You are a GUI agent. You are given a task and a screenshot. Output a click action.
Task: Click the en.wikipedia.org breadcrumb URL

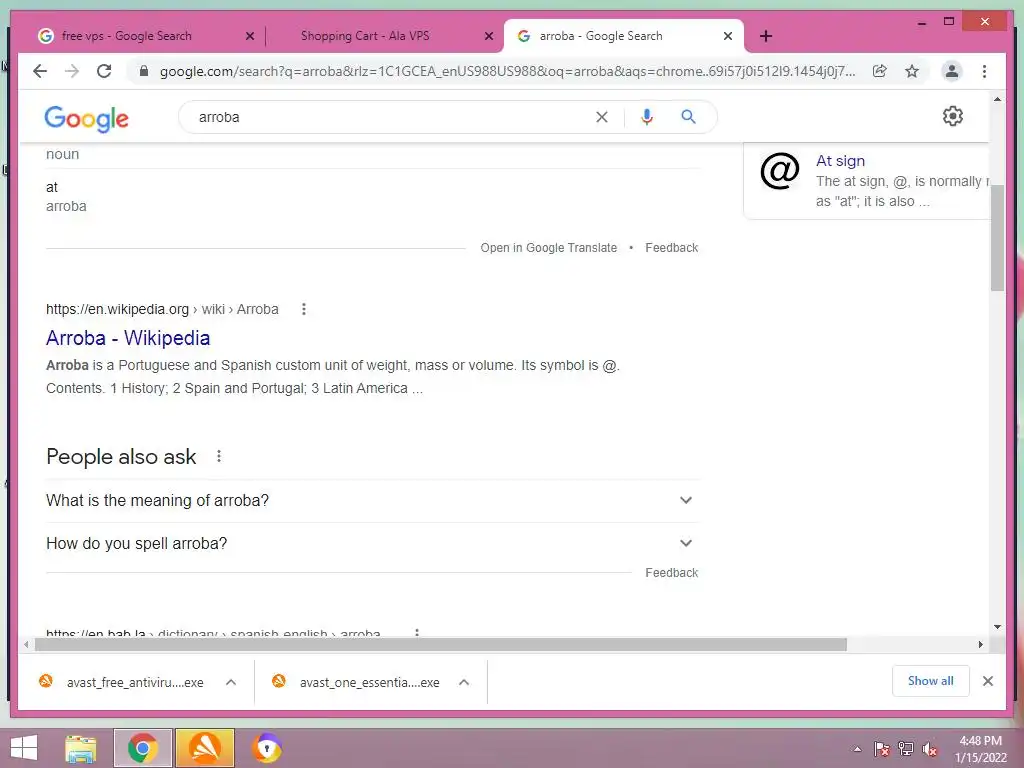(x=162, y=309)
